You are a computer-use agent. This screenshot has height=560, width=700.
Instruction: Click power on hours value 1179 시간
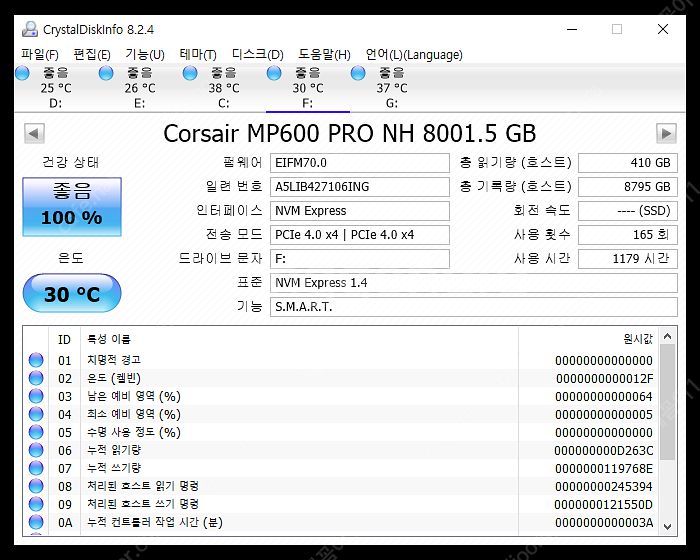coord(628,259)
